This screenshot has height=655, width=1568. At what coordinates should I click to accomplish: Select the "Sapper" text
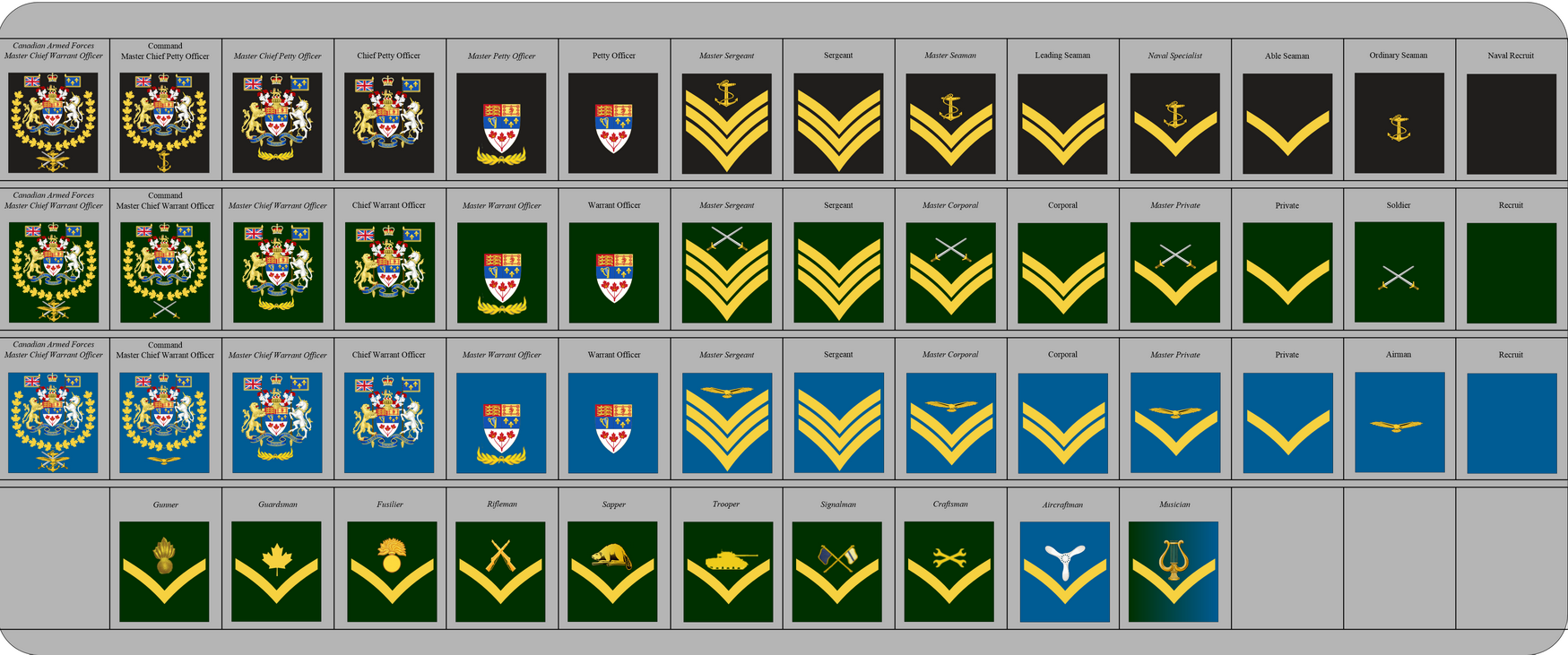(614, 504)
